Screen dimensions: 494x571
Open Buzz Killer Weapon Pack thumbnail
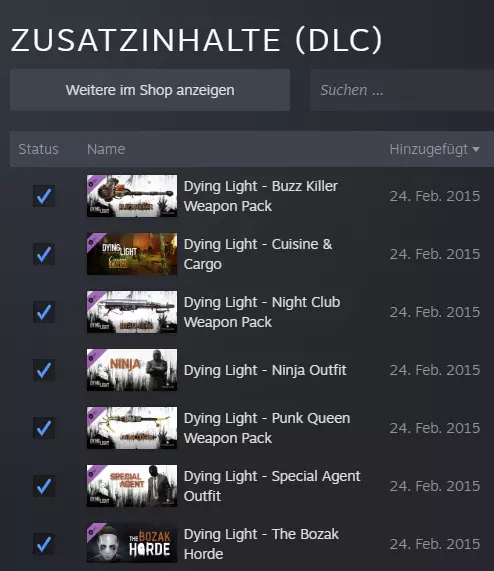click(132, 196)
